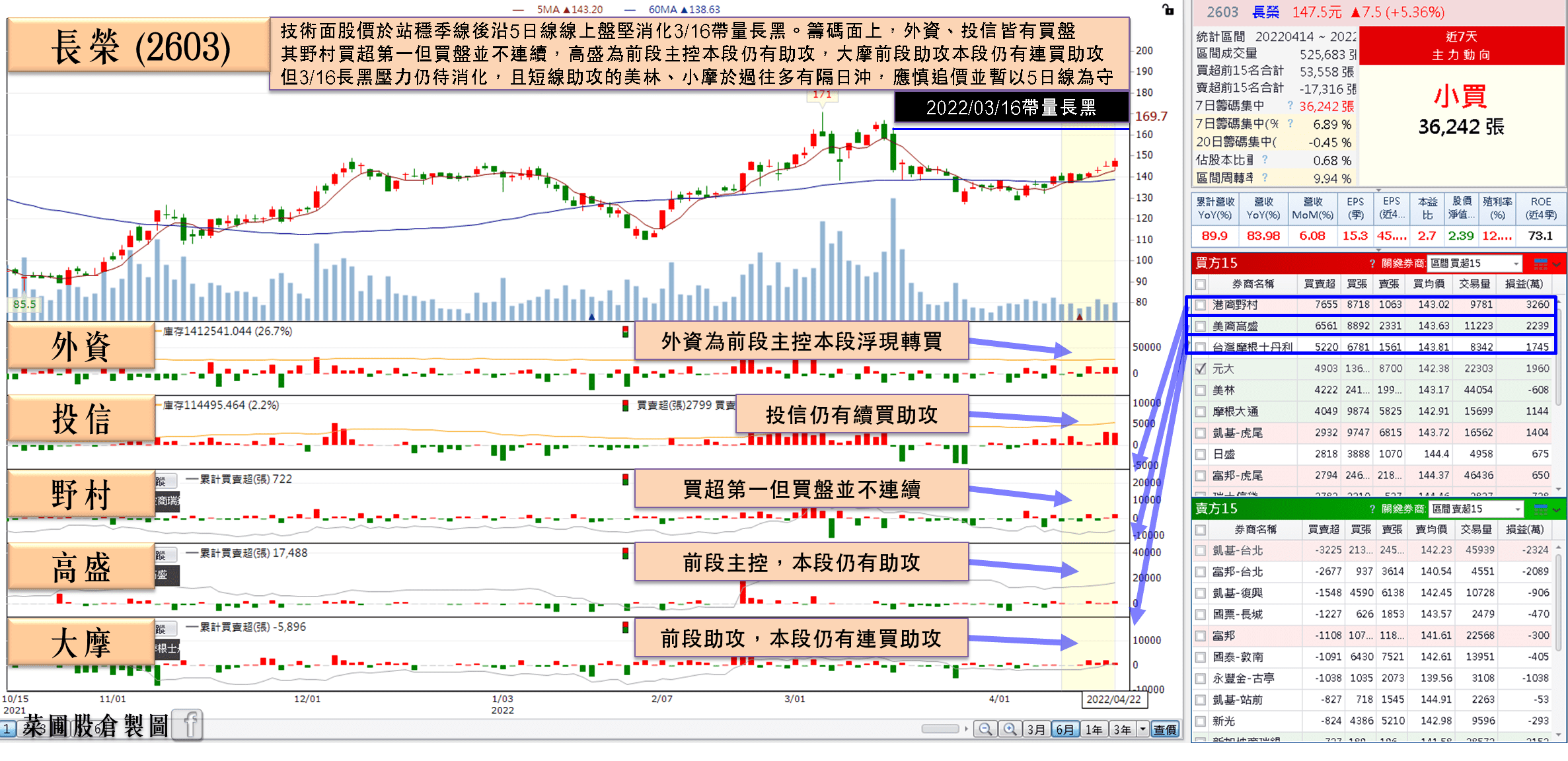Click the blue triangle marker on the volume chart
The width and height of the screenshot is (1568, 761).
click(x=592, y=316)
